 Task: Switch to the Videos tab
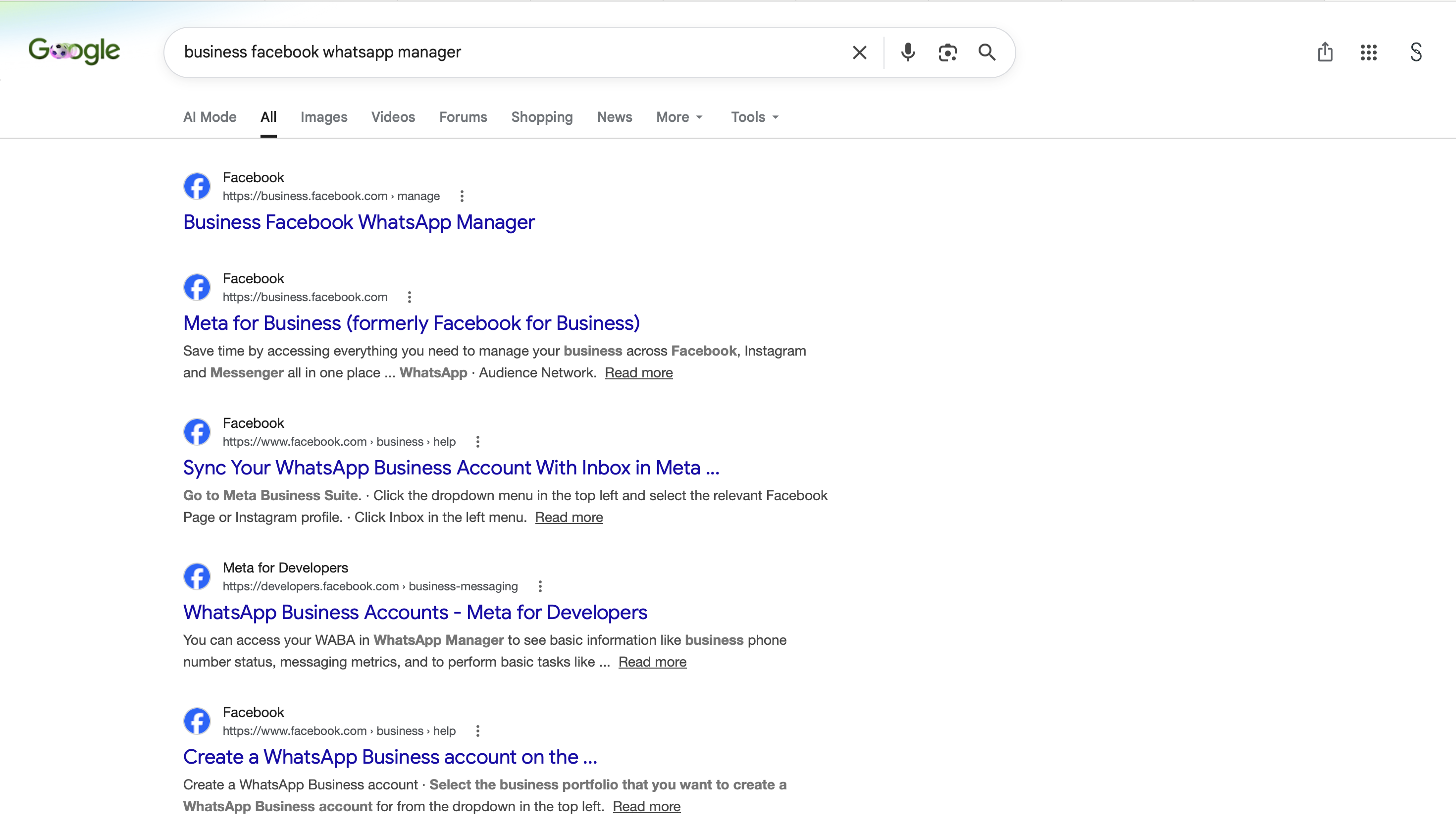tap(393, 116)
